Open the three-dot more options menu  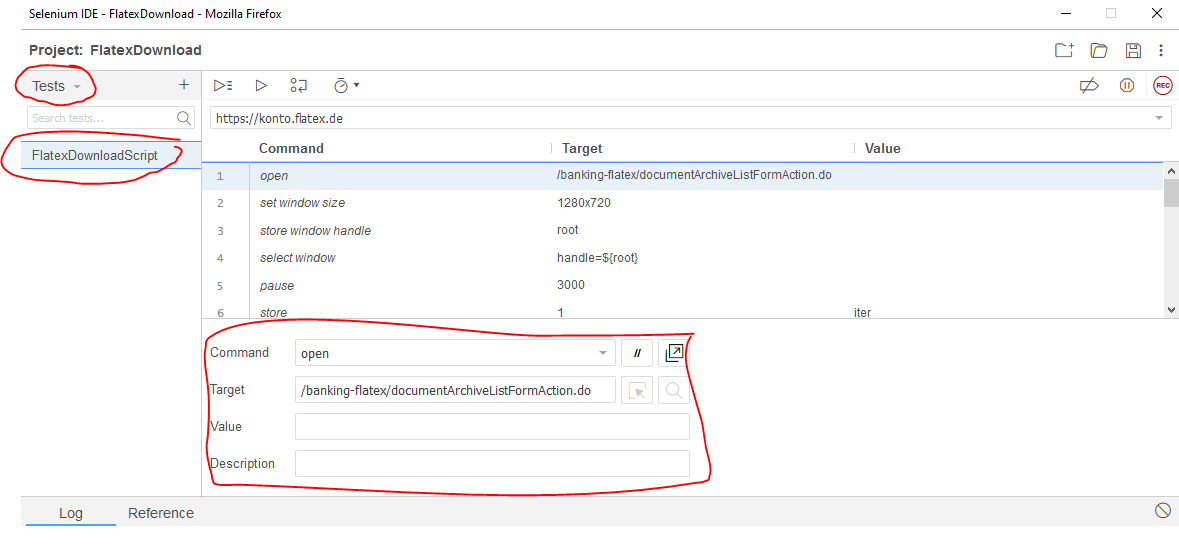coord(1162,50)
